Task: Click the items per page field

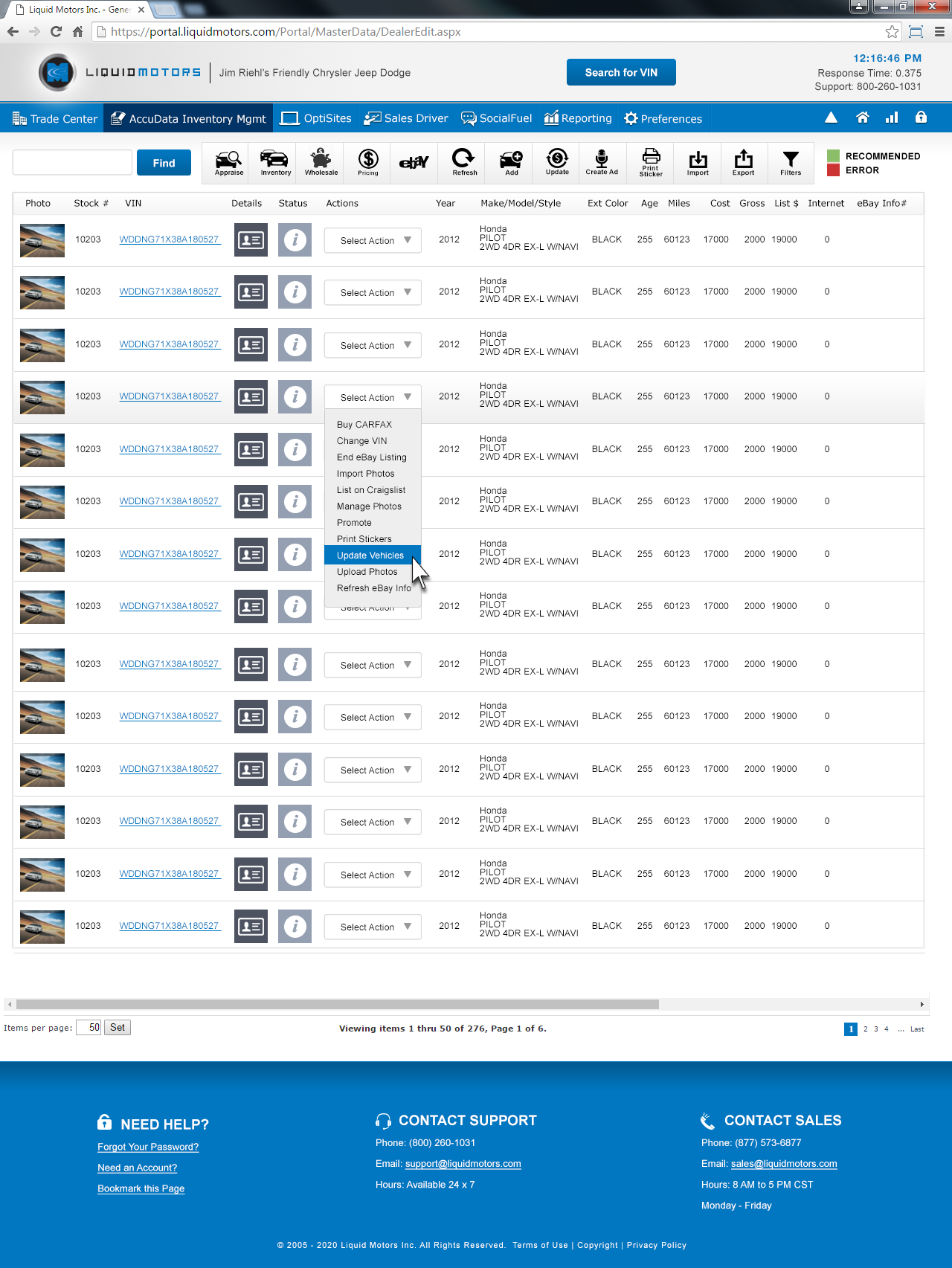Action: coord(89,1027)
